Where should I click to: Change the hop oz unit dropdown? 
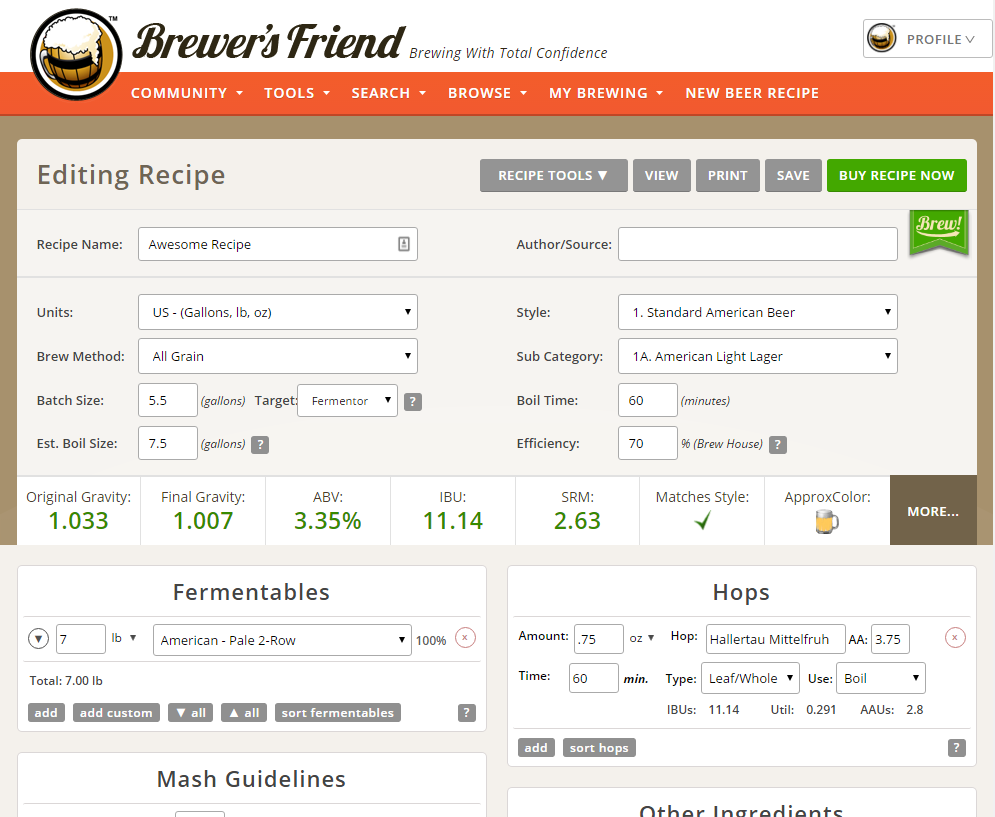click(x=642, y=638)
